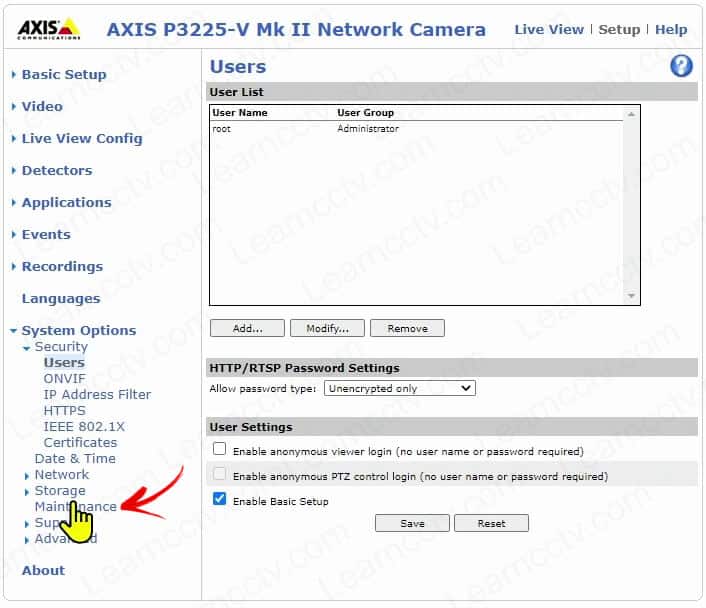Open the About page link
706x608 pixels.
point(43,570)
